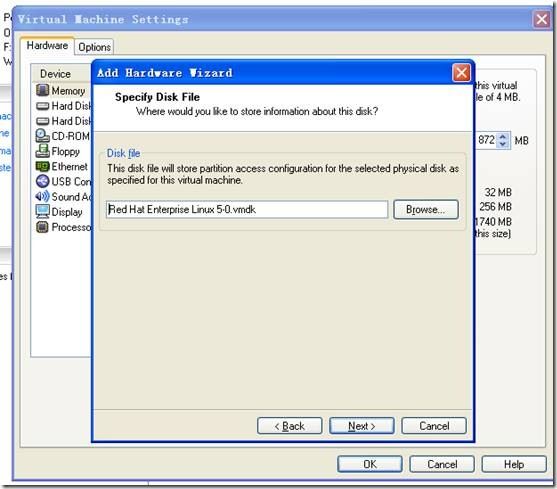Select the second Hard Disk device icon
Screen dimensions: 557x489
click(x=43, y=121)
